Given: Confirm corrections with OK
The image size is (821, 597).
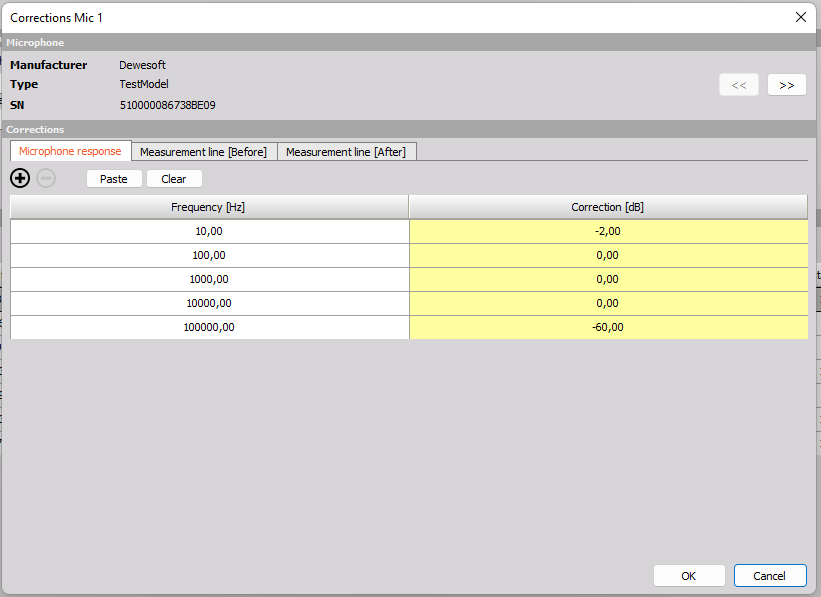Looking at the screenshot, I should click(x=689, y=575).
